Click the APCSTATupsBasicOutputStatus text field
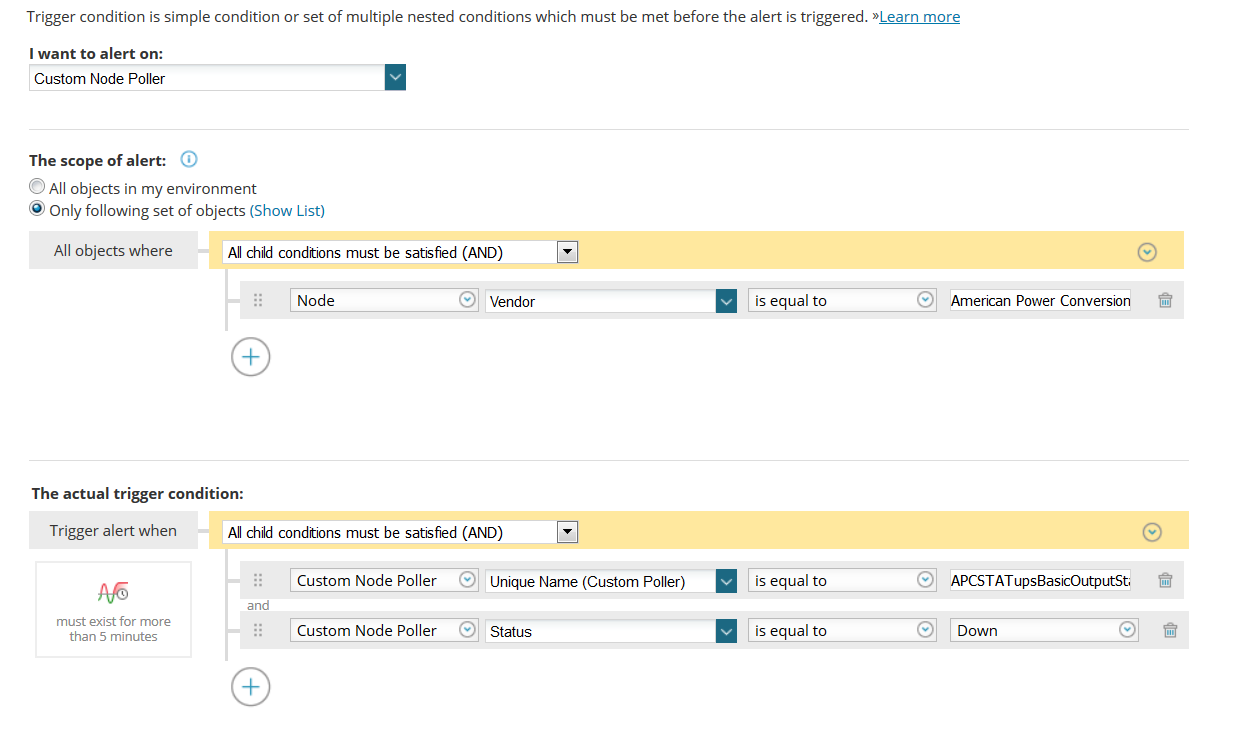Image resolution: width=1249 pixels, height=751 pixels. point(1040,580)
